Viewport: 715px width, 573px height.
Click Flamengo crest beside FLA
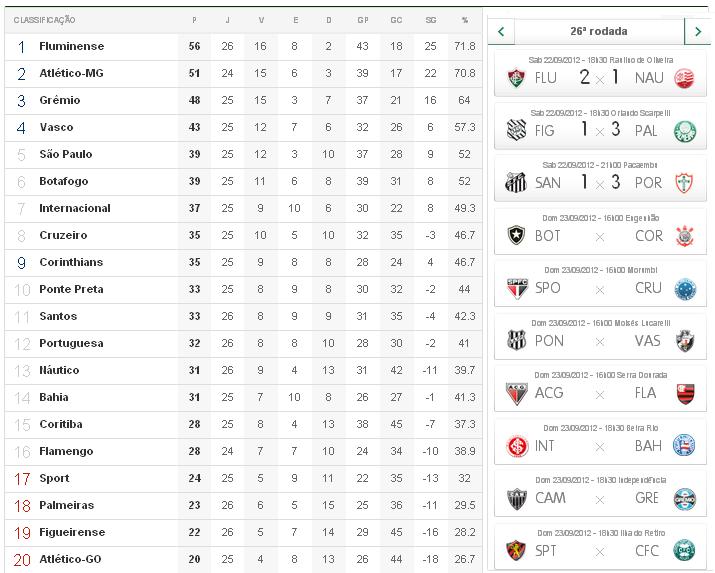(685, 393)
